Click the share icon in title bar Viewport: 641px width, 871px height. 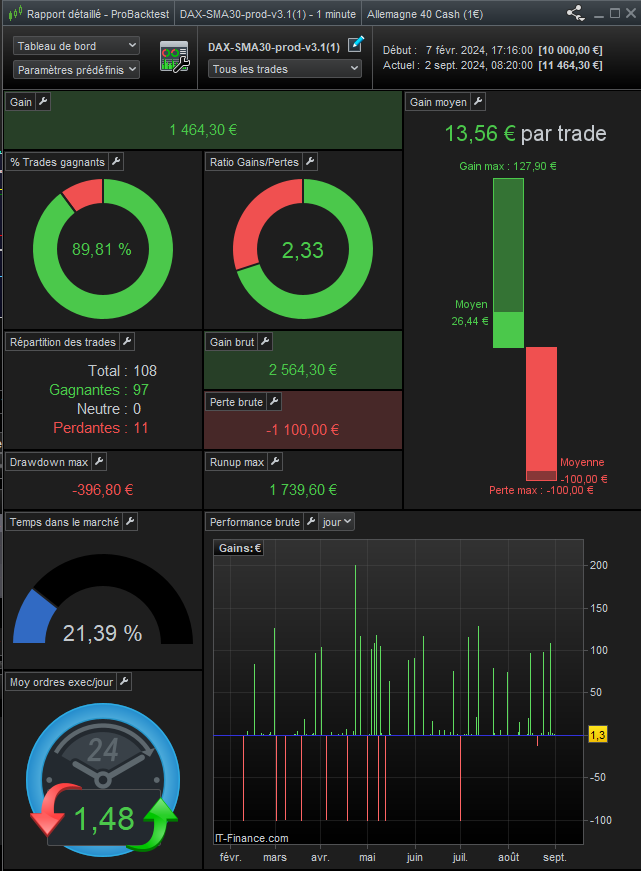click(x=576, y=13)
